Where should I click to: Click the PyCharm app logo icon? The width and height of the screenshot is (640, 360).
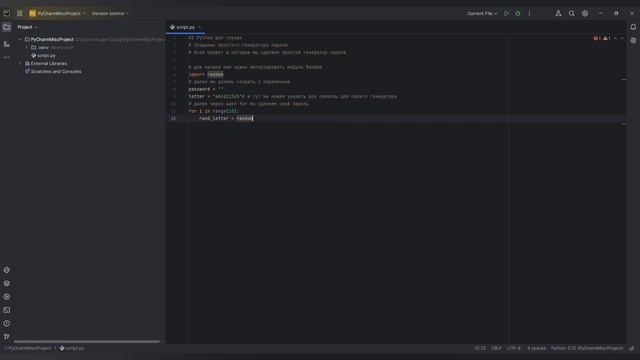tap(7, 13)
